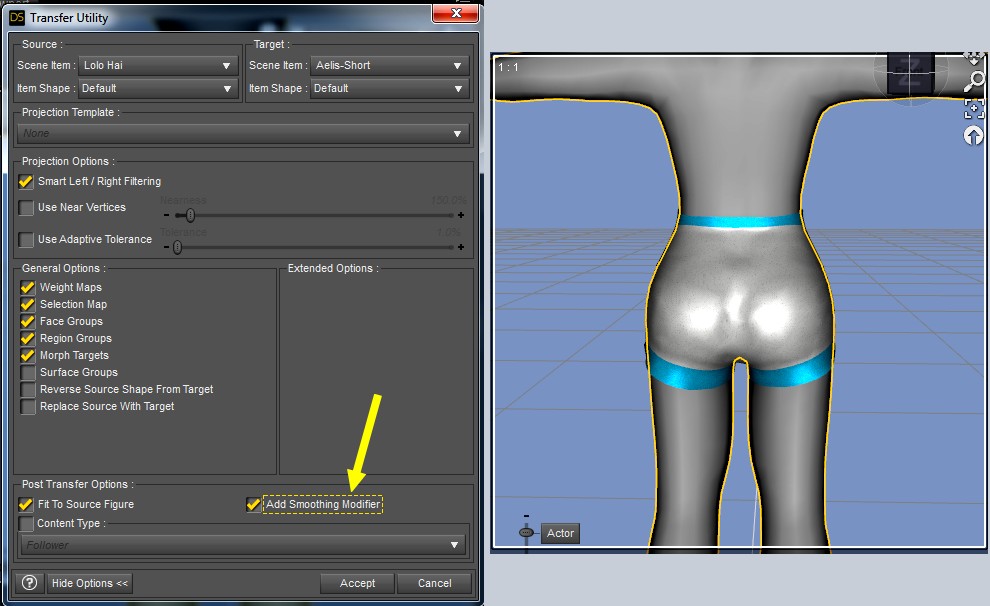The width and height of the screenshot is (990, 606).
Task: Toggle Smart Left / Right Filtering checkbox
Action: (x=26, y=182)
